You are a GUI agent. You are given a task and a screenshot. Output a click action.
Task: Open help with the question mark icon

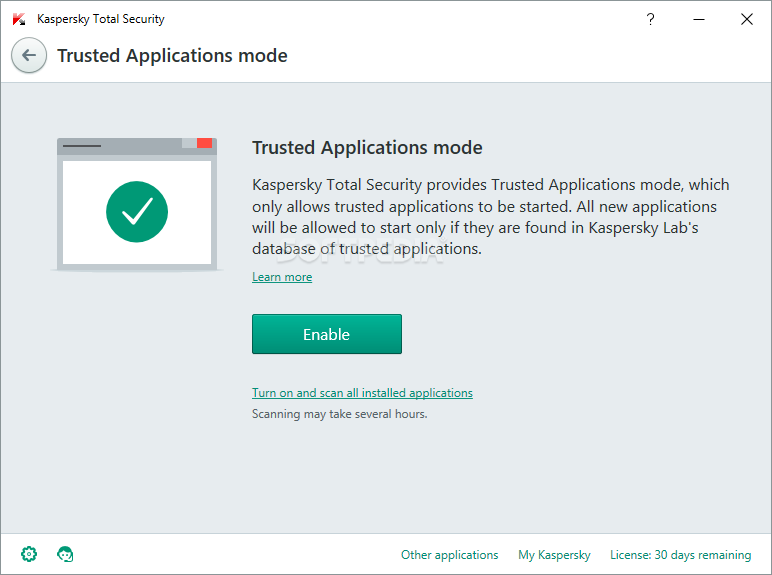point(650,19)
